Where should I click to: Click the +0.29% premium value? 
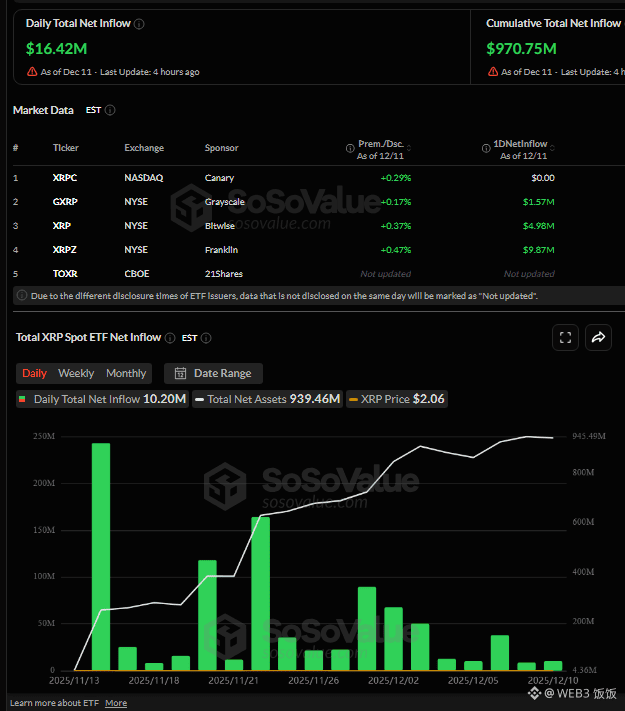pos(396,178)
